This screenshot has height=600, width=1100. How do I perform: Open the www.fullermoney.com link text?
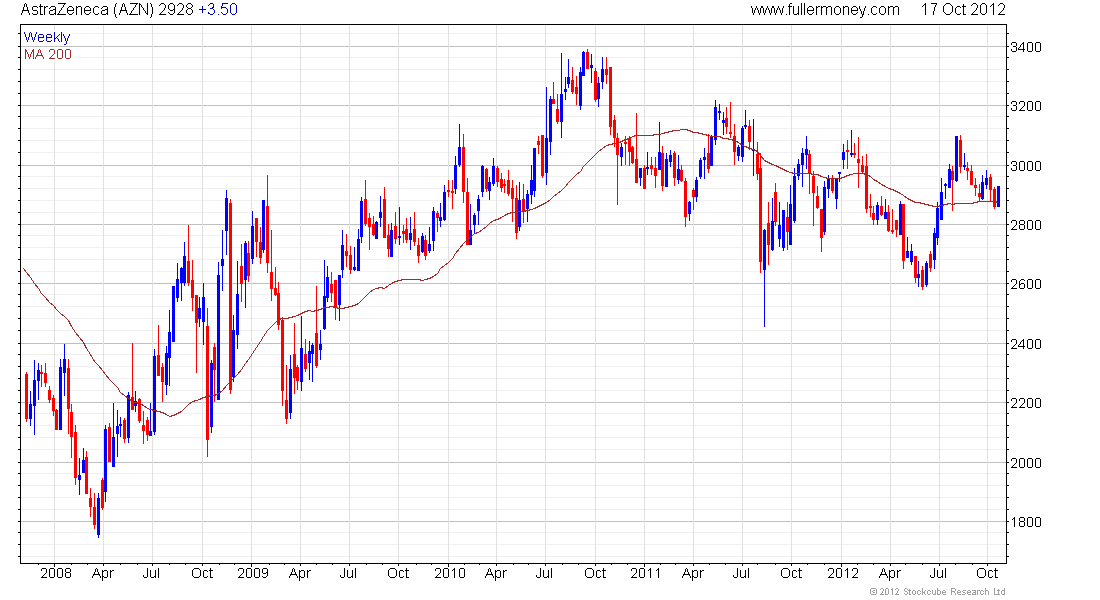pos(824,10)
